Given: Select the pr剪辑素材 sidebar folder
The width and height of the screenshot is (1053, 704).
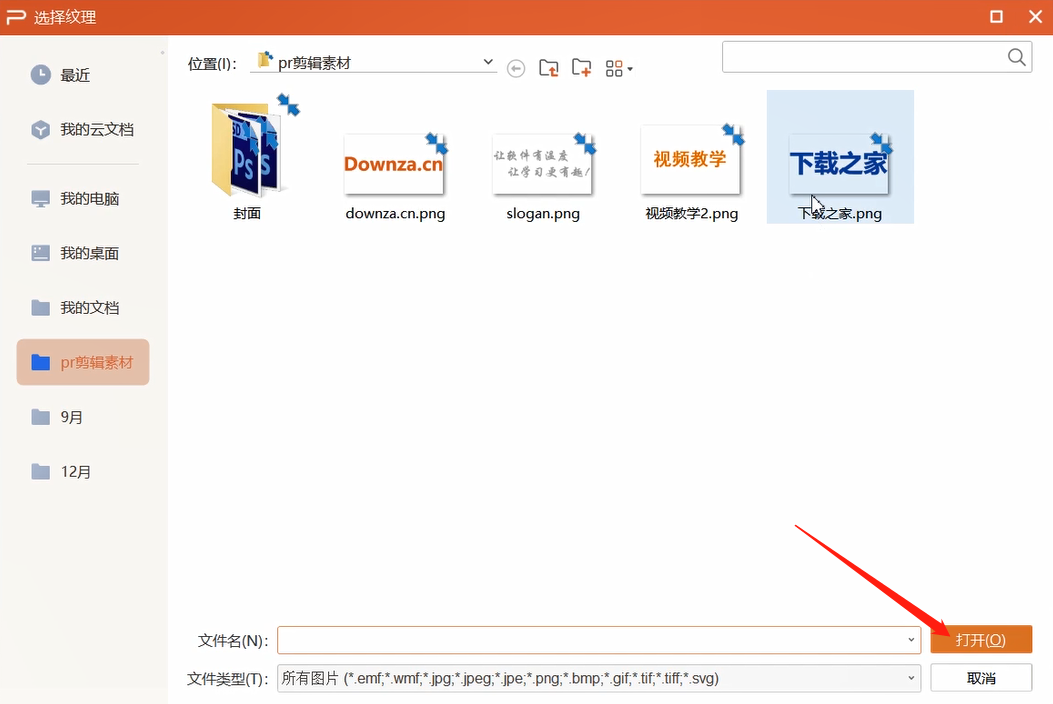Looking at the screenshot, I should coord(83,362).
